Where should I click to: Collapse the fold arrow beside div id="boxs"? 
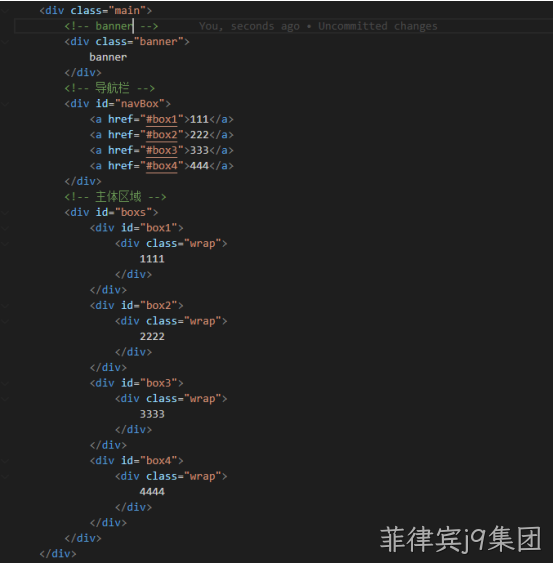coord(5,213)
